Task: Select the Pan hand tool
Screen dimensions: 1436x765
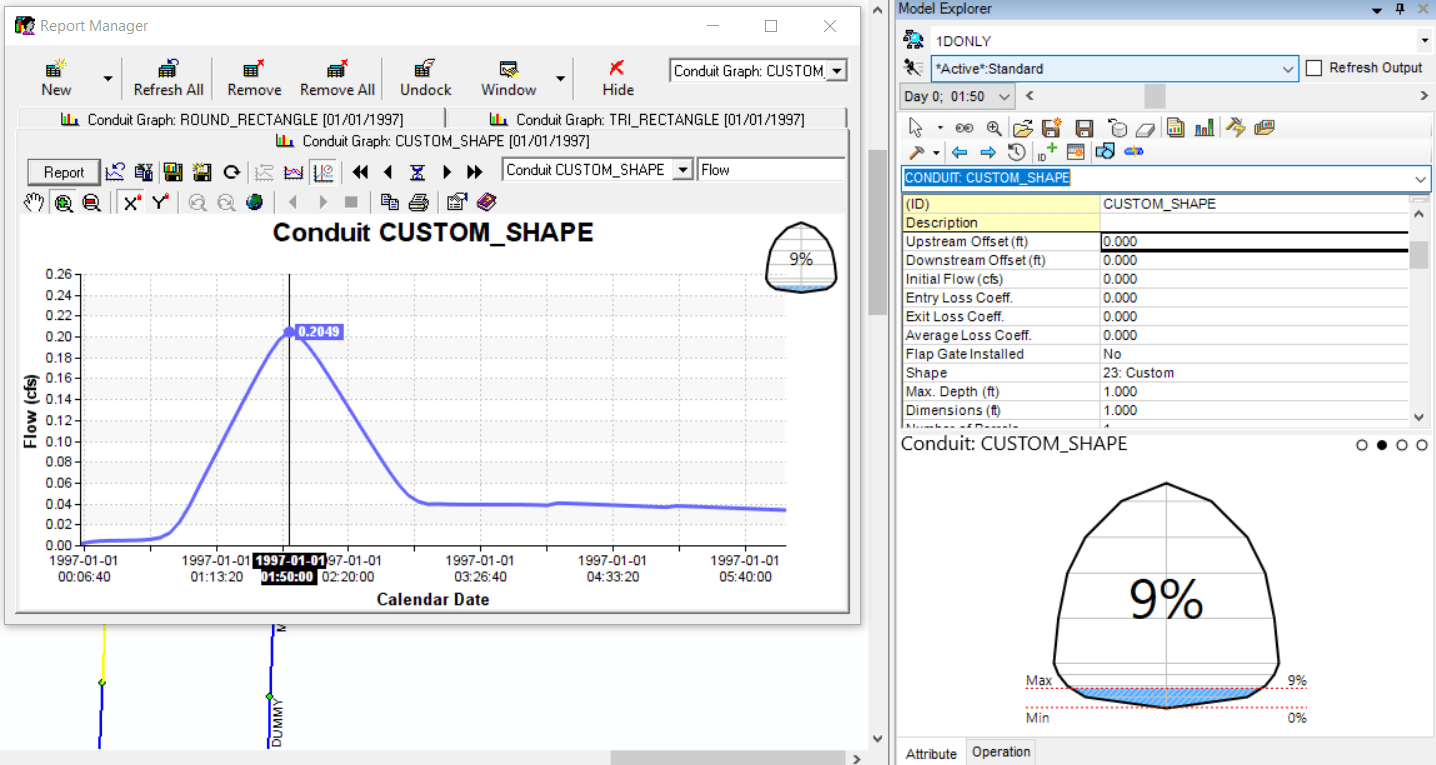Action: click(x=35, y=203)
